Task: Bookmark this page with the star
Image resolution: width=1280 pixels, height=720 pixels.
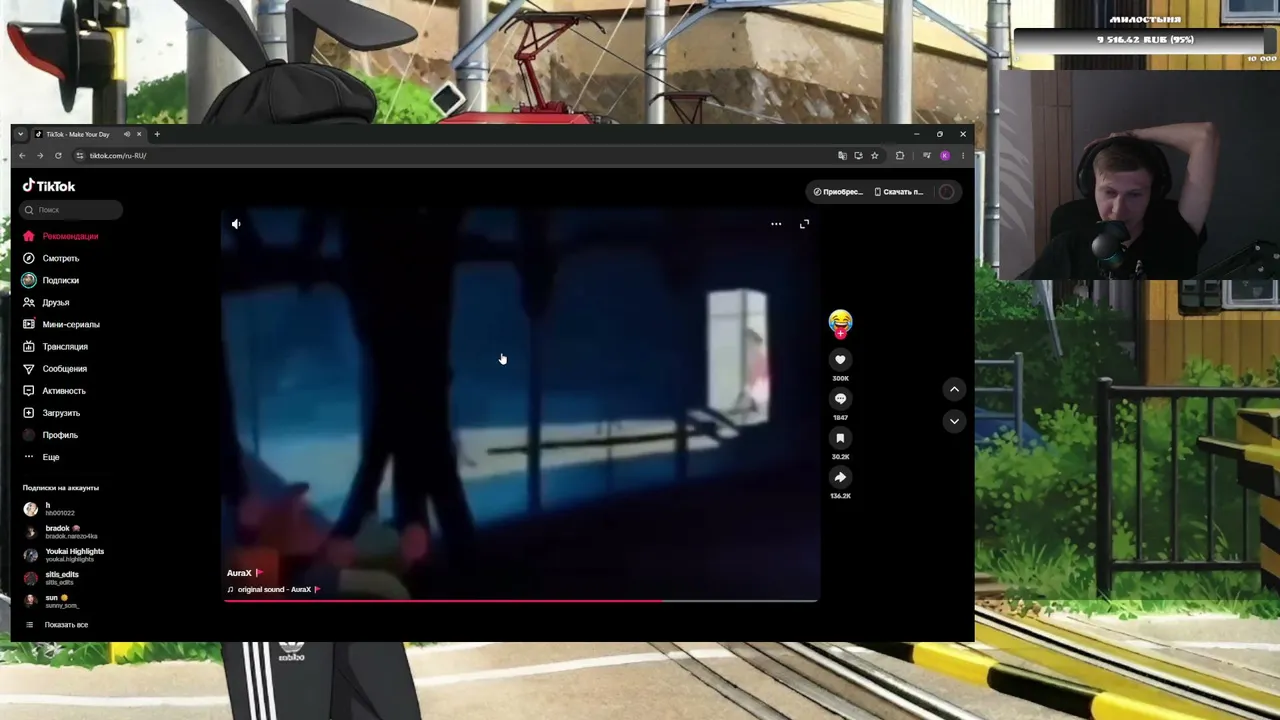Action: coord(874,156)
